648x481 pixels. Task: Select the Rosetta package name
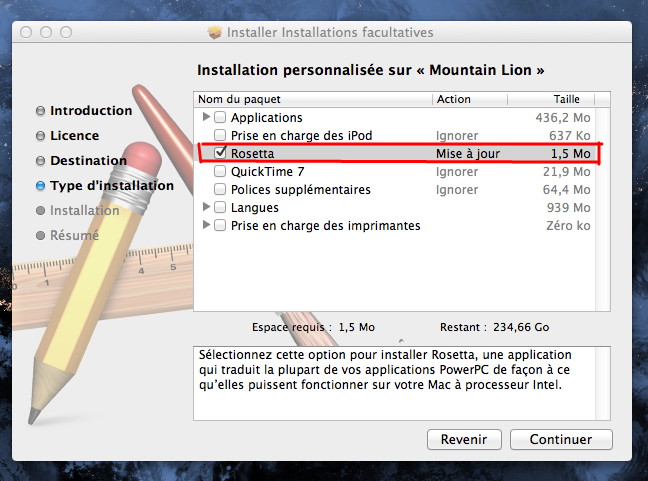[252, 153]
